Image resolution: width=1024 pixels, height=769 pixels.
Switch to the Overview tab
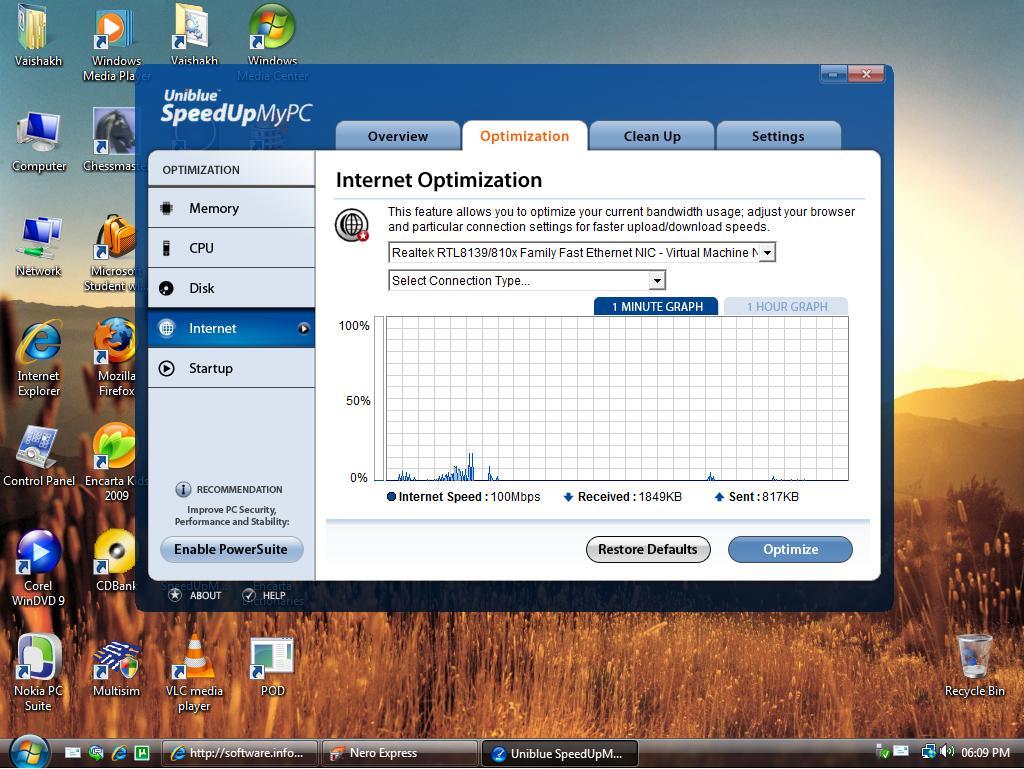(397, 136)
